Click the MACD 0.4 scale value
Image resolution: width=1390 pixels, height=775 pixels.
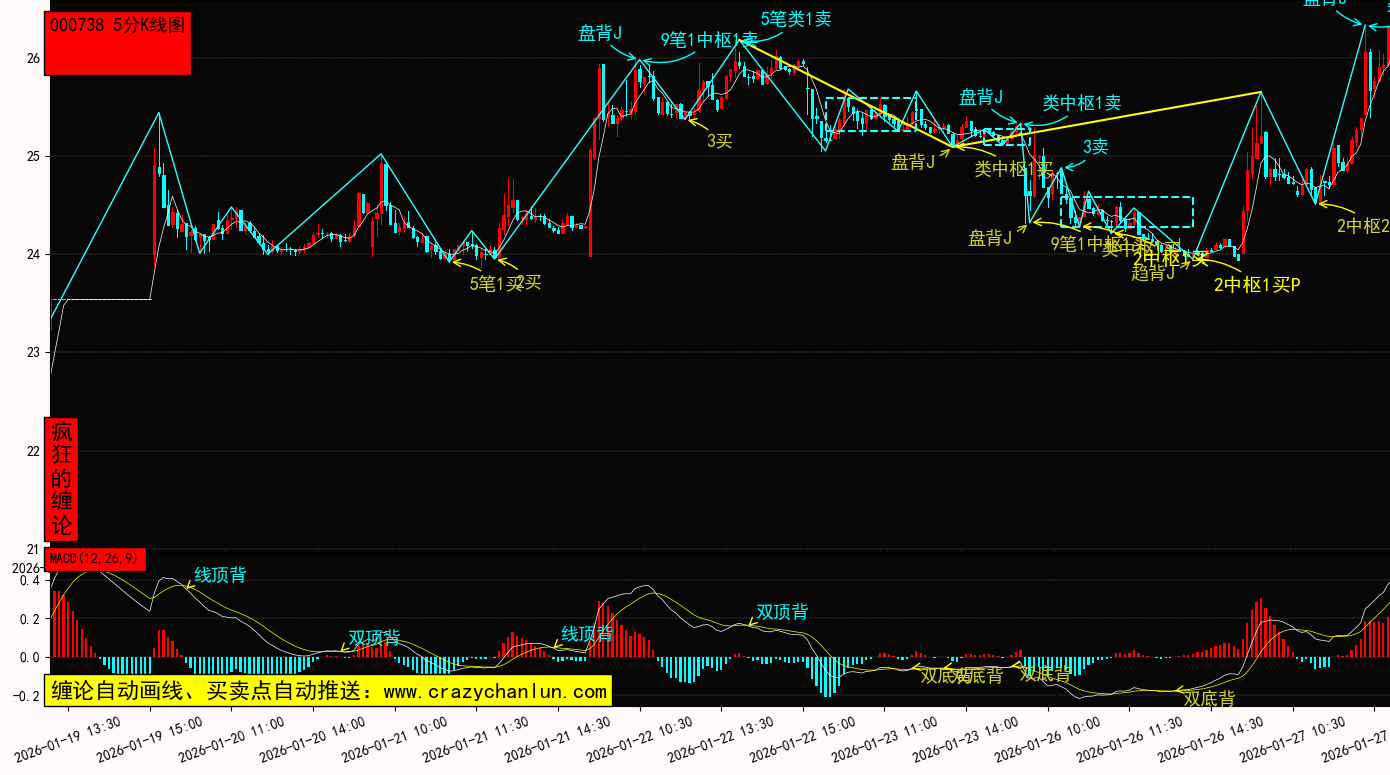(30, 581)
